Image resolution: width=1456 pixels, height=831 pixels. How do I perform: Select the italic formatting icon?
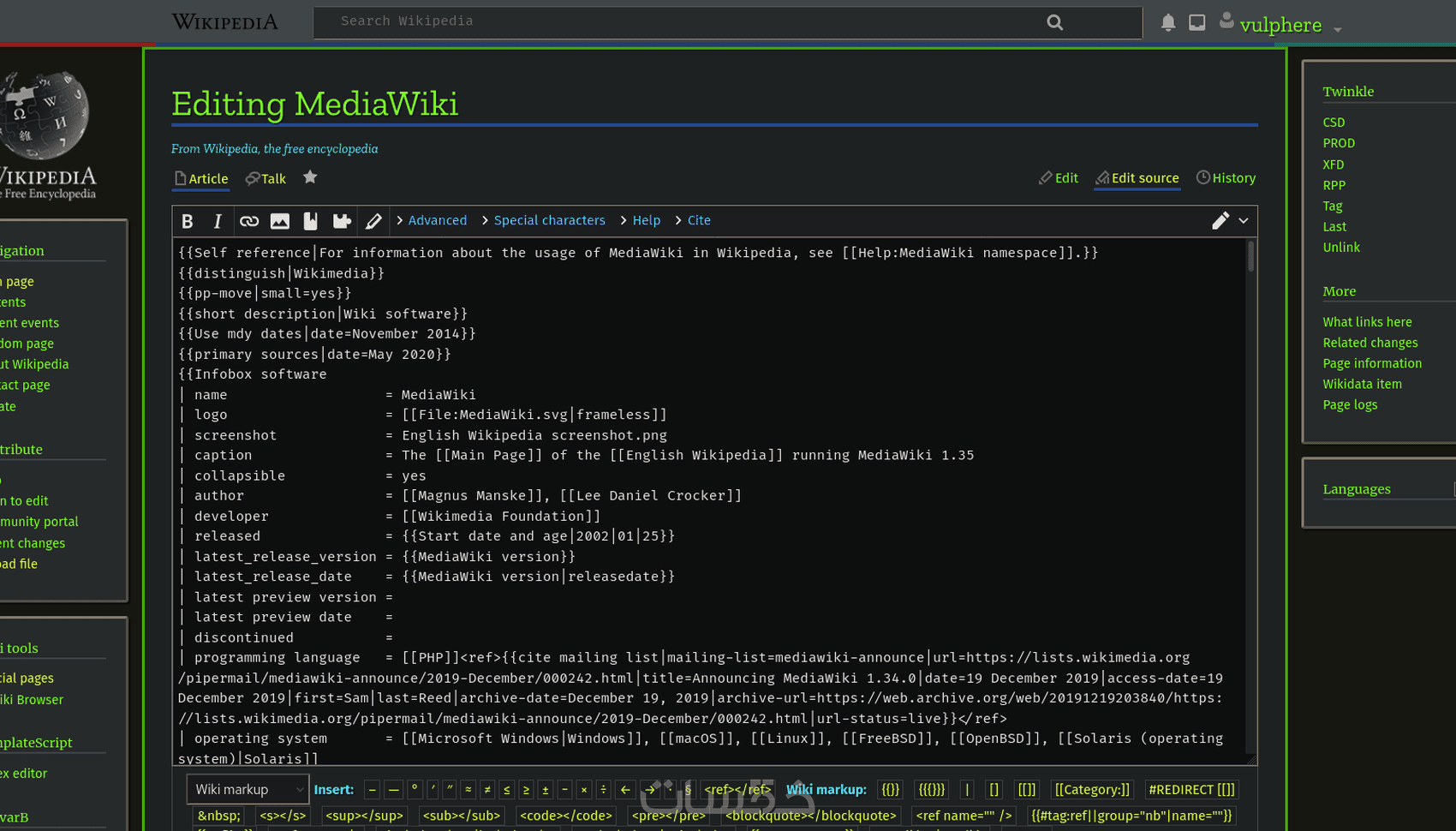(x=218, y=220)
